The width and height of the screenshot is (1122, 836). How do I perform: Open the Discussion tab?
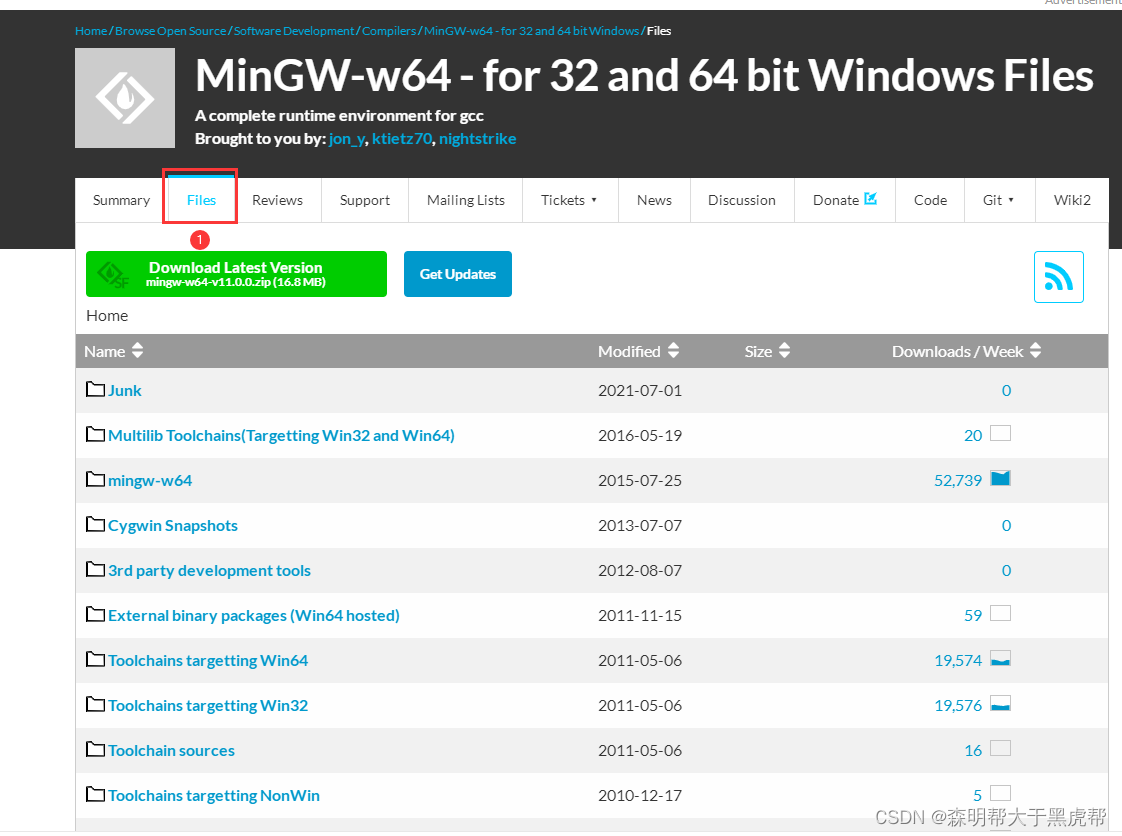pos(742,200)
